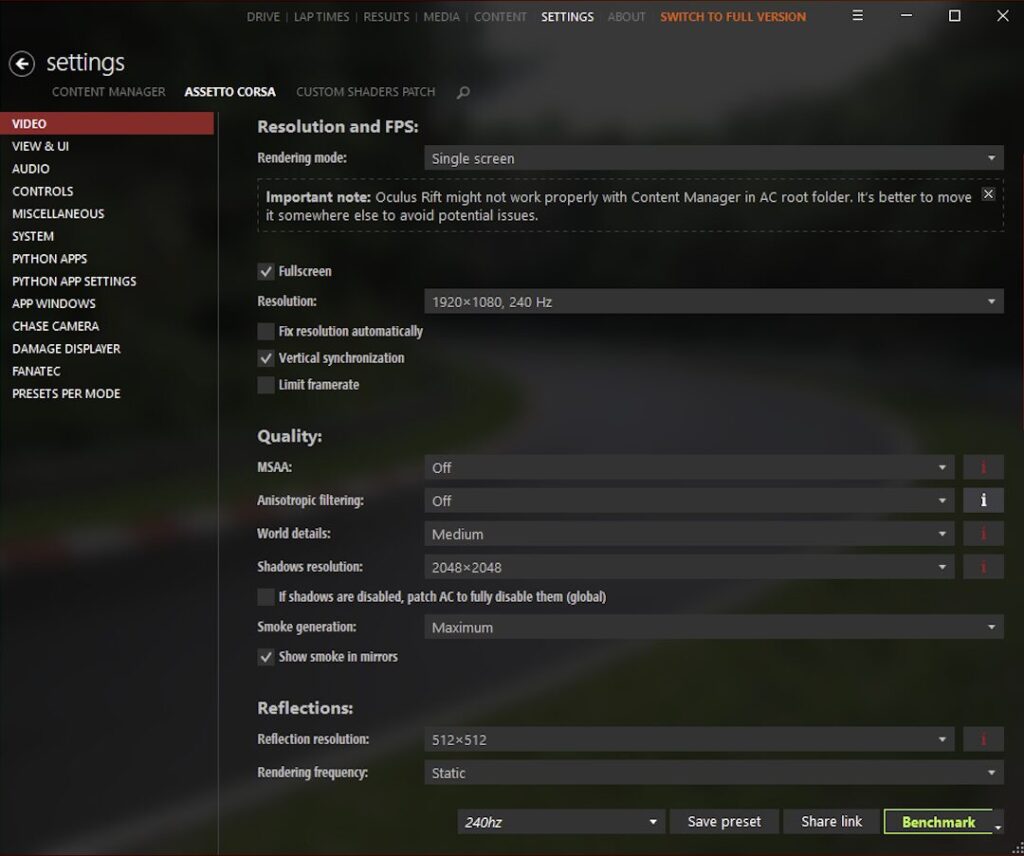This screenshot has height=856, width=1024.
Task: Open Python Apps section
Action: (107, 259)
